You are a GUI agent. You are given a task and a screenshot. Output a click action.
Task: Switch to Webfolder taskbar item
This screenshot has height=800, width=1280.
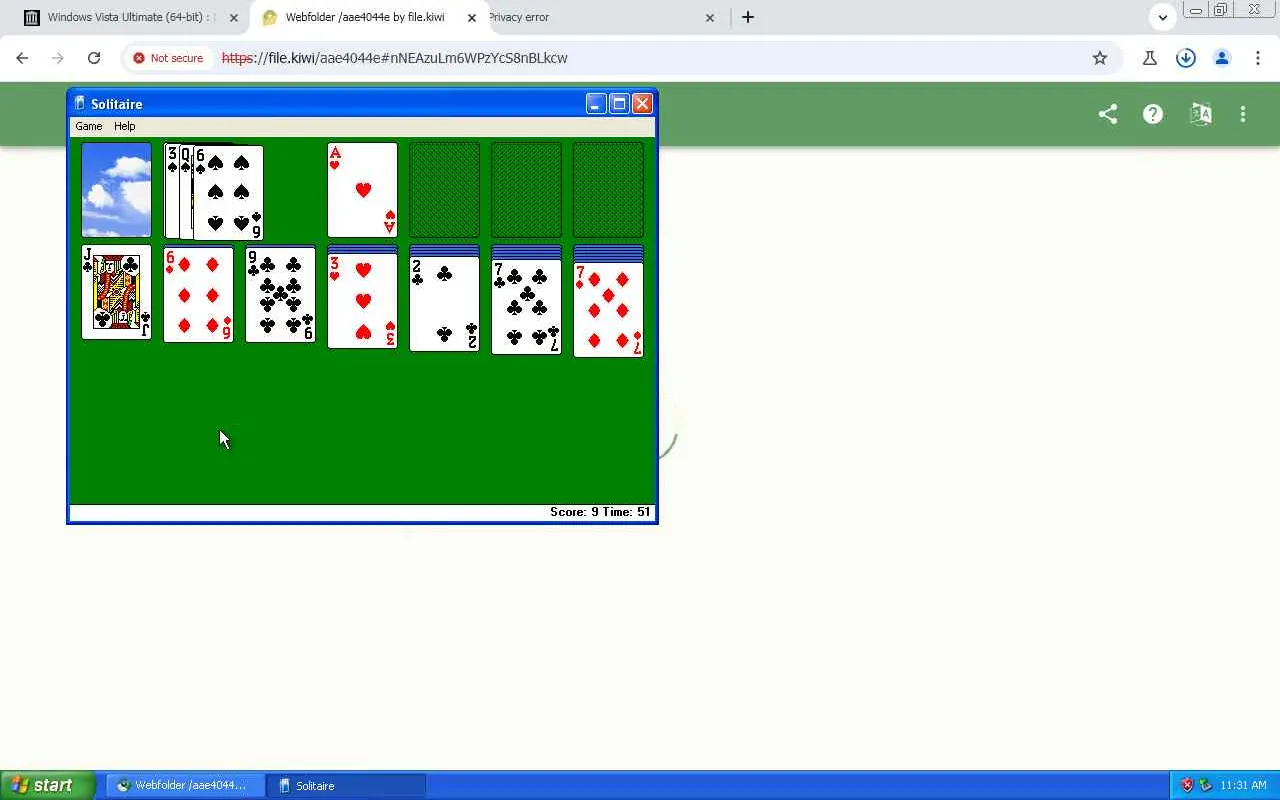point(185,785)
